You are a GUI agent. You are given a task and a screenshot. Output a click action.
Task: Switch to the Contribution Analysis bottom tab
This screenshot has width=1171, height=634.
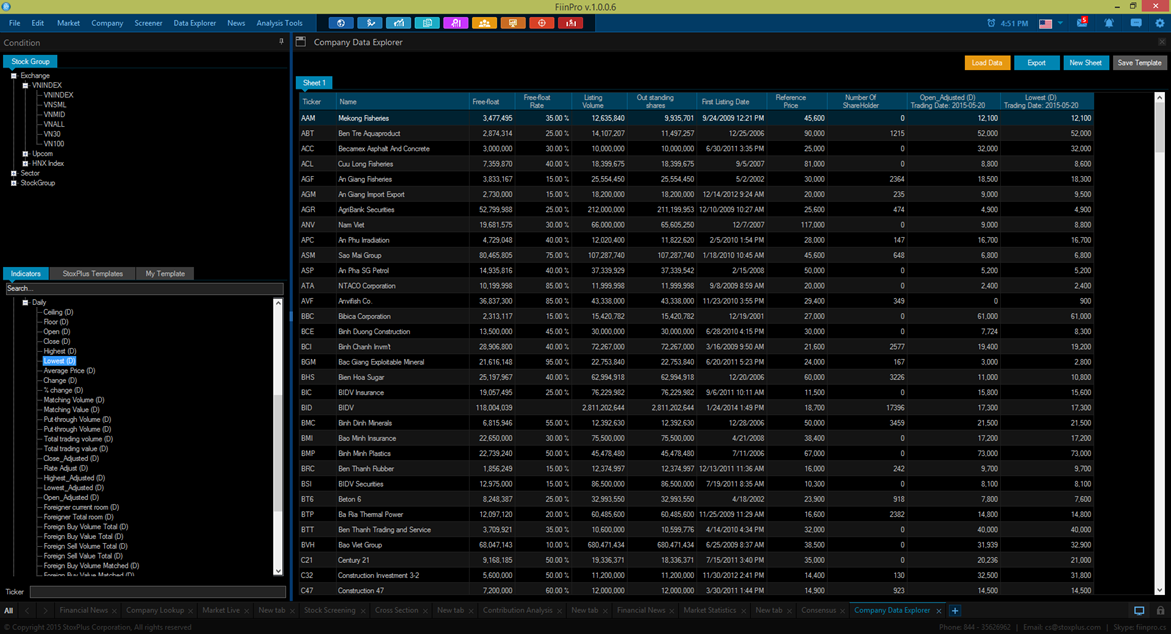tap(518, 611)
